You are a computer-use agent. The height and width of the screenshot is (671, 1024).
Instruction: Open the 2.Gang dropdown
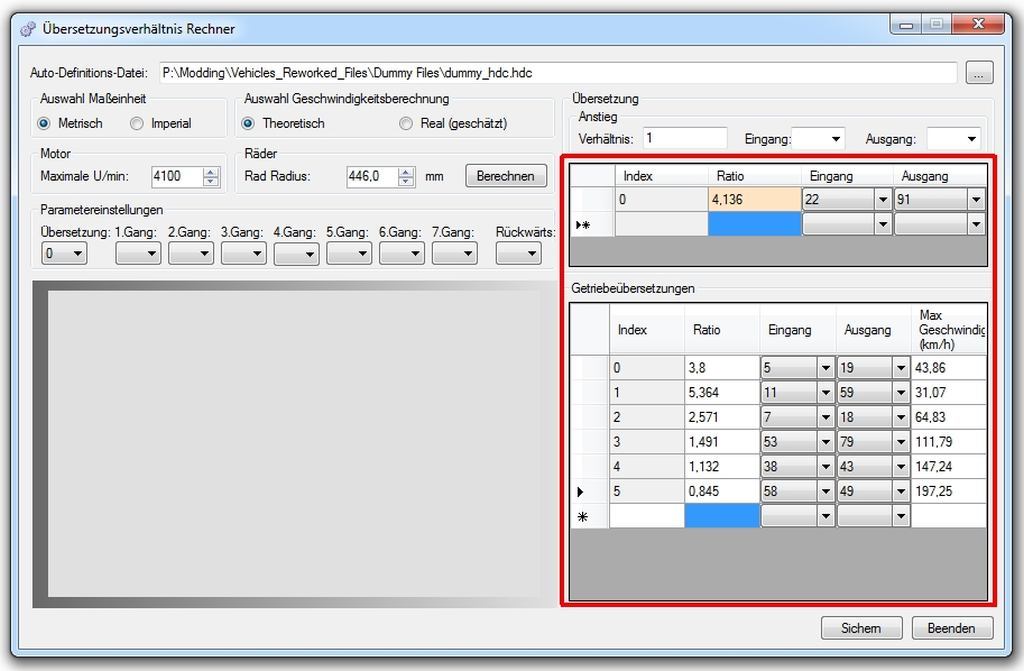coord(191,254)
